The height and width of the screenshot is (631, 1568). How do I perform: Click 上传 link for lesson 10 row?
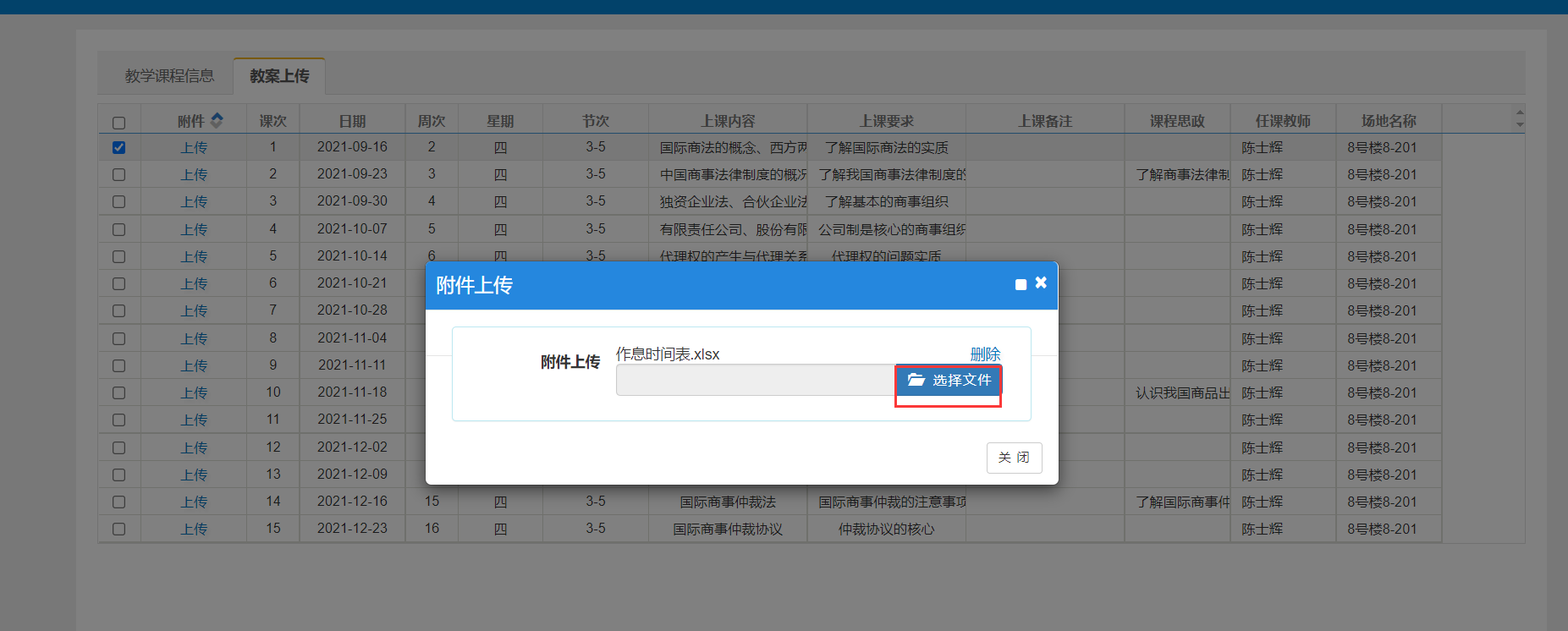194,392
